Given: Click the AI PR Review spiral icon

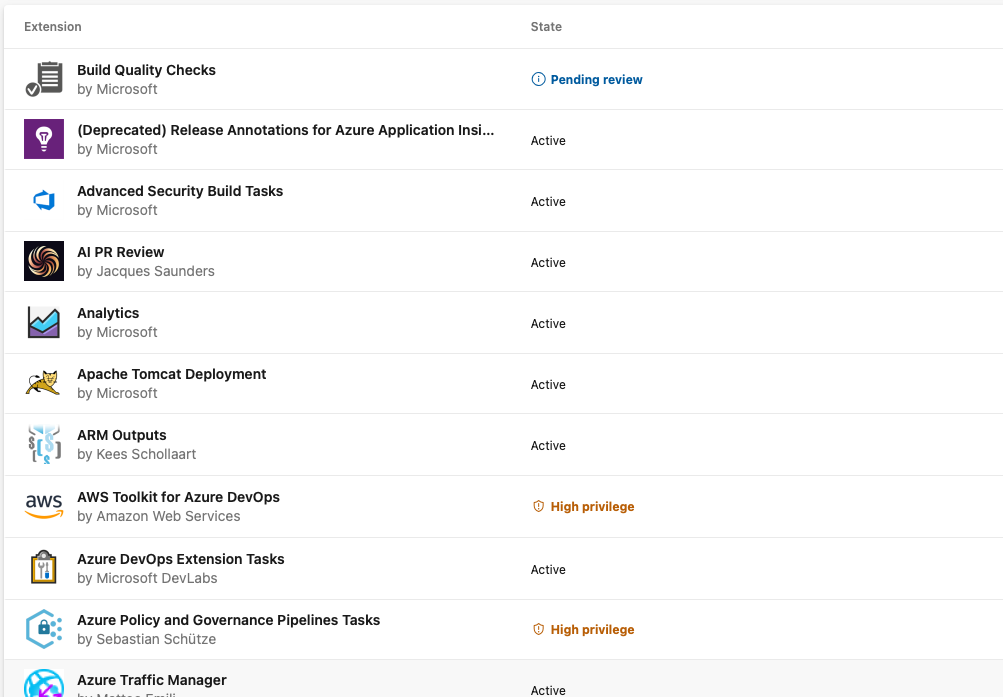Looking at the screenshot, I should 43,261.
